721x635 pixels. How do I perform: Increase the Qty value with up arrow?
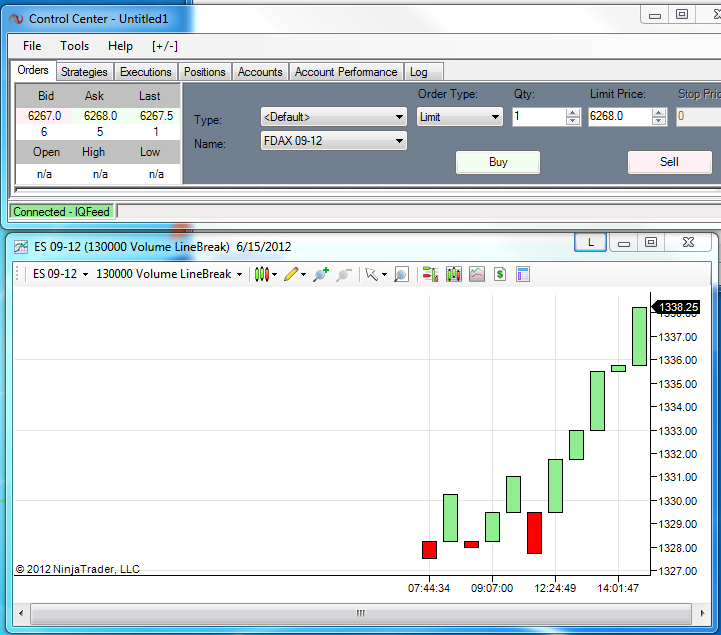point(572,113)
